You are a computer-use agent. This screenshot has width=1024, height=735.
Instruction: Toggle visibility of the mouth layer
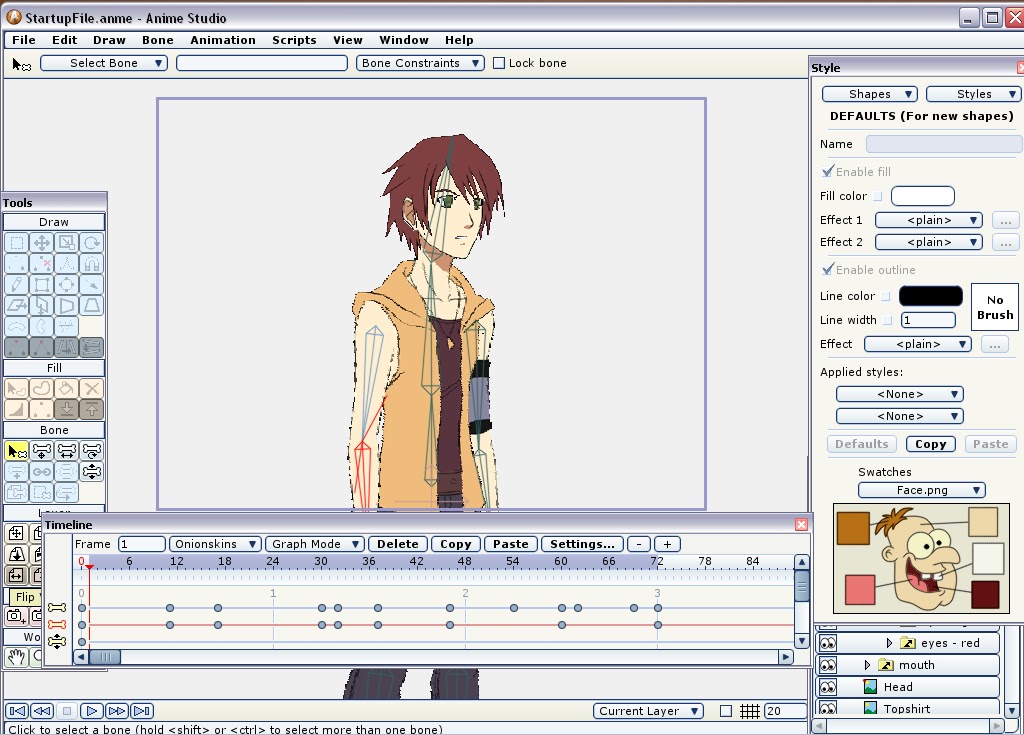point(828,665)
